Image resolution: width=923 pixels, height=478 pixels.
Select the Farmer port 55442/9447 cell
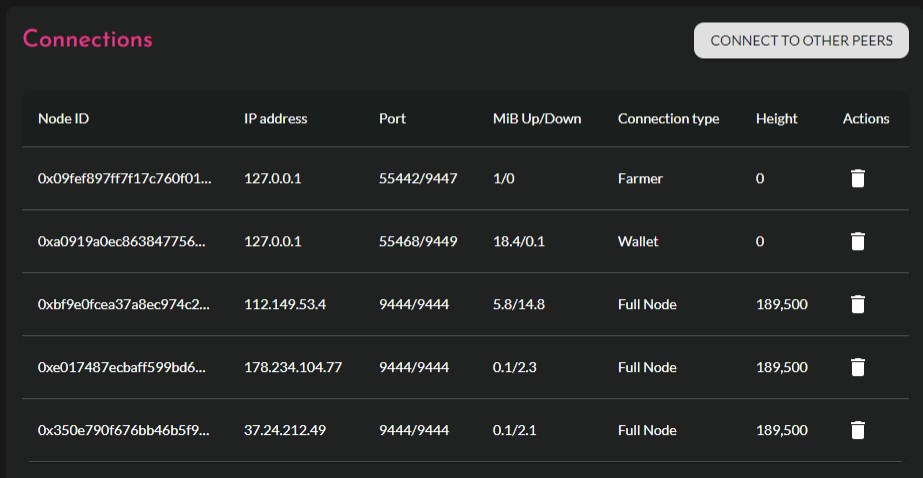[418, 178]
